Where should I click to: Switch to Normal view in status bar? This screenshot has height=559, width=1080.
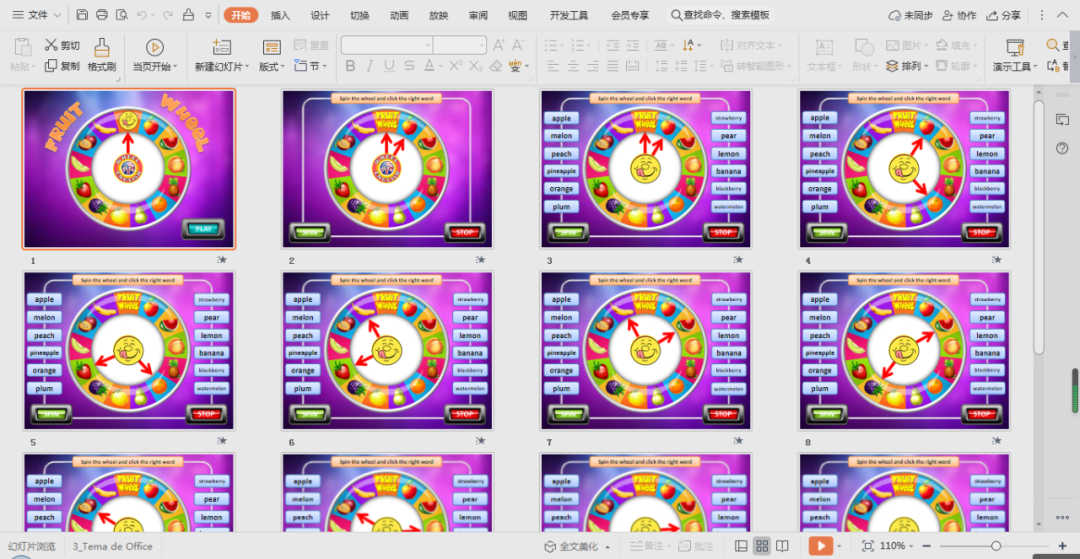click(x=741, y=546)
